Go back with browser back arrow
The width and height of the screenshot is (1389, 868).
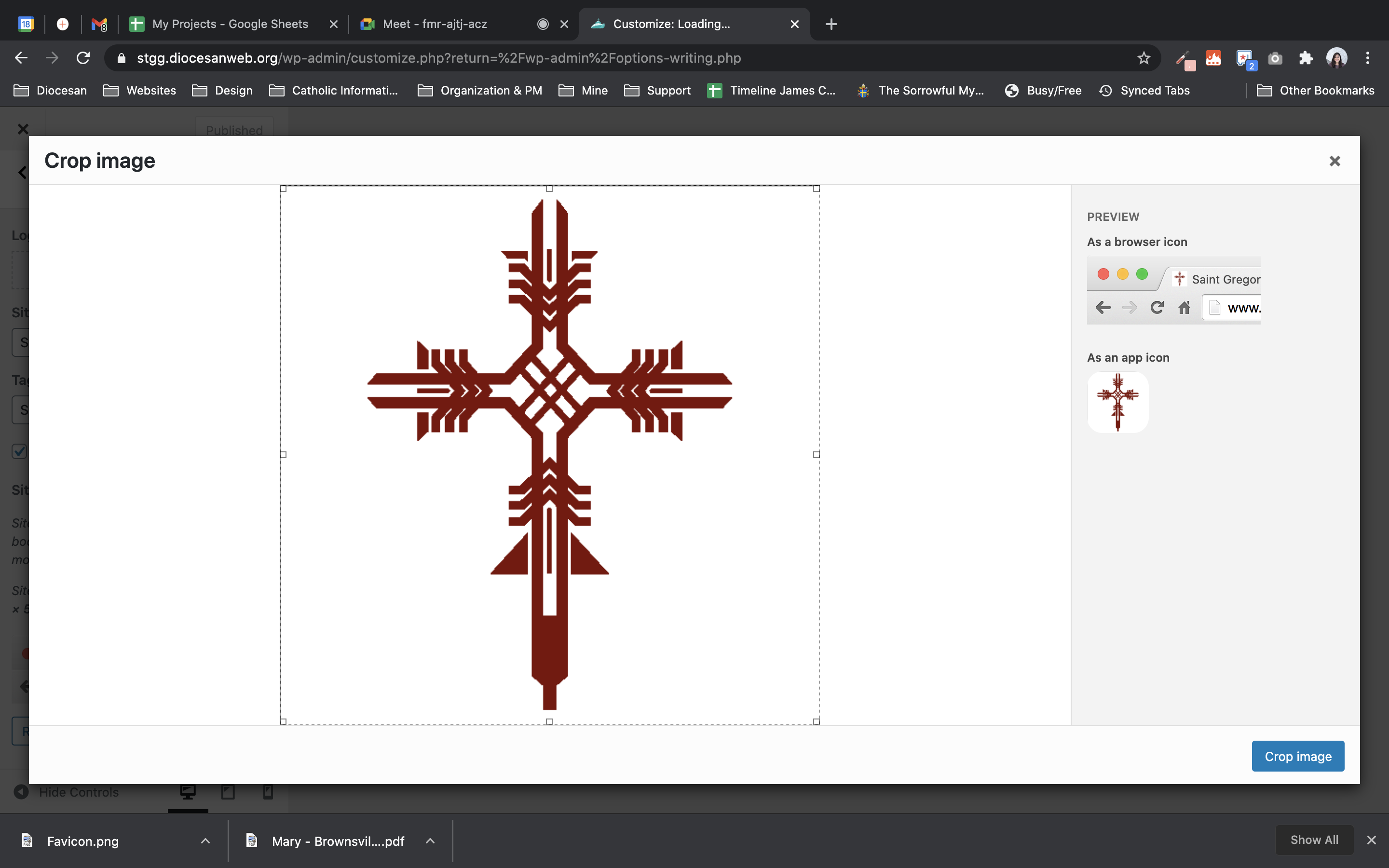pyautogui.click(x=21, y=58)
